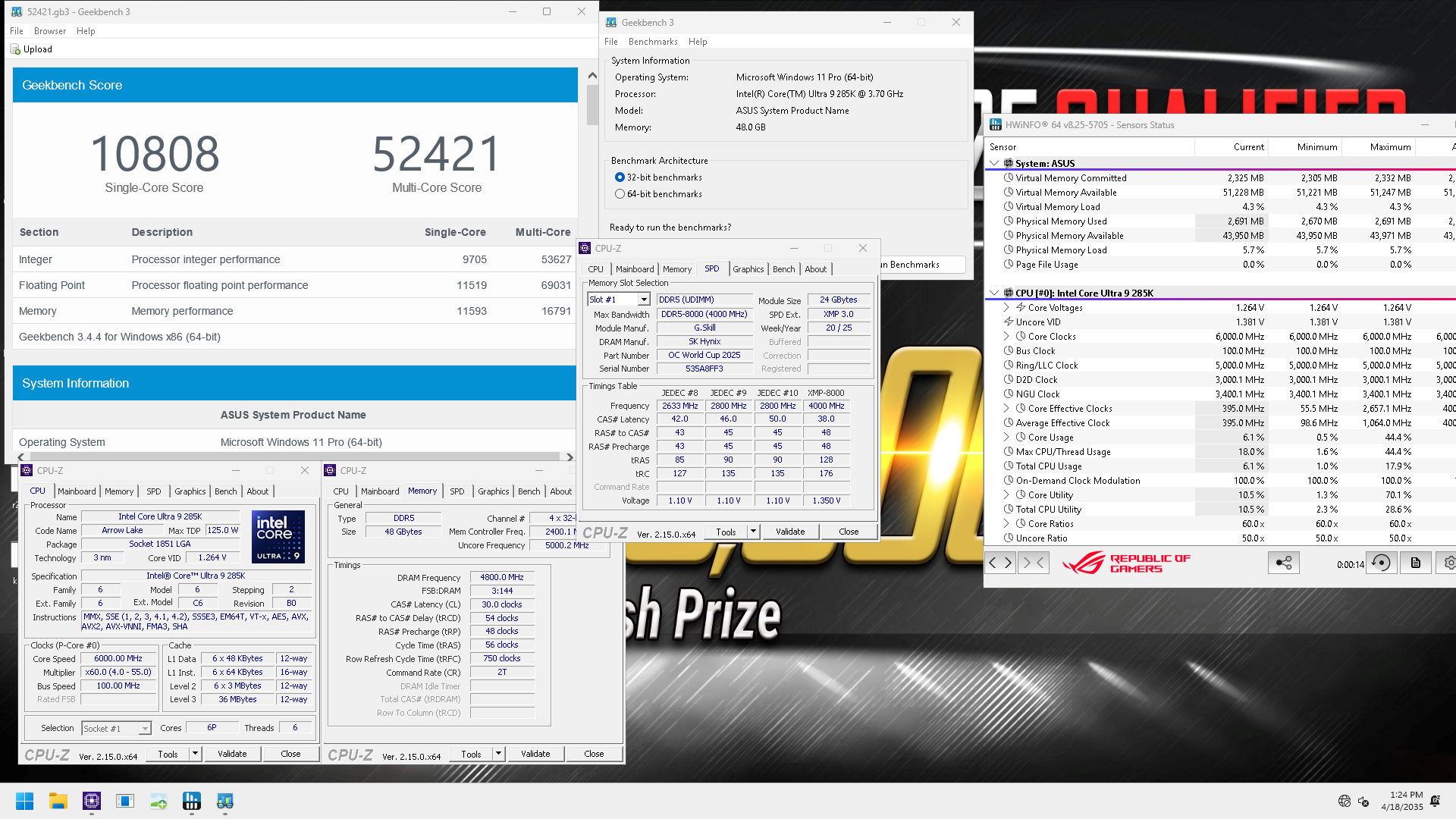Open File Explorer from taskbar

click(58, 801)
